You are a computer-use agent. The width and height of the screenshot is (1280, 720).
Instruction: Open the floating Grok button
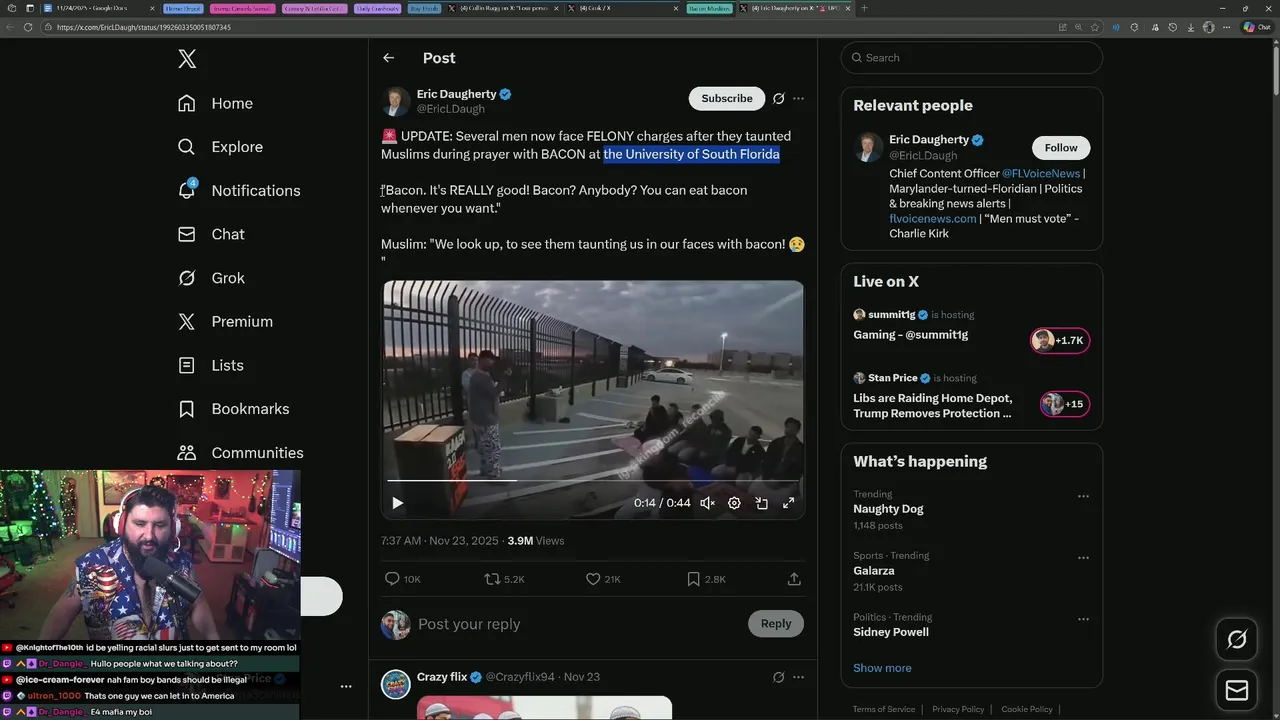pos(1237,640)
